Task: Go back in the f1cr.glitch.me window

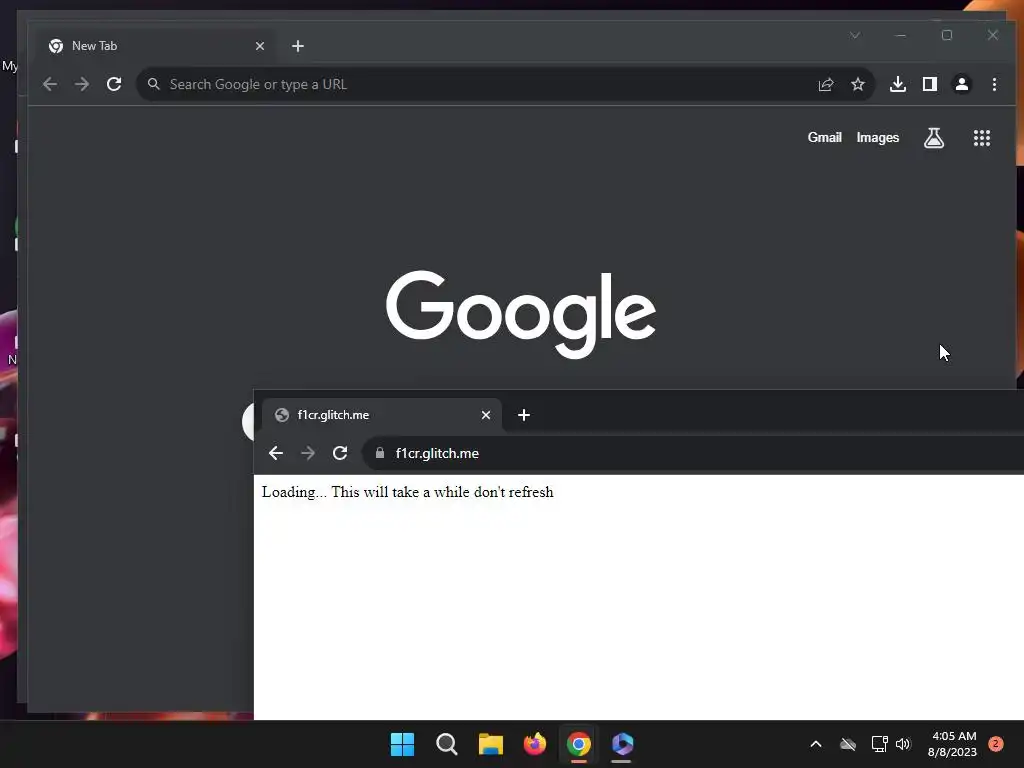Action: tap(276, 453)
